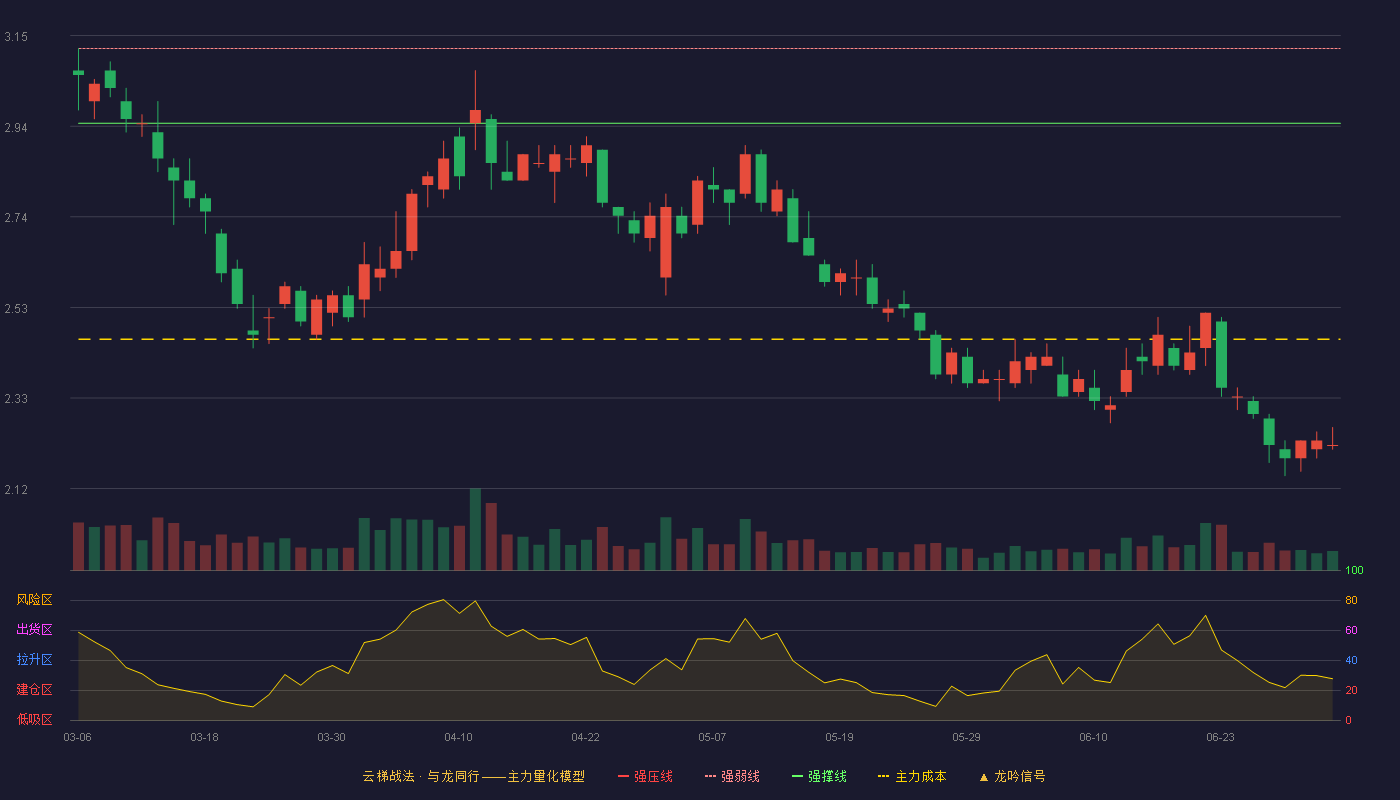1400x800 pixels.
Task: Click the 05-19 date label
Action: point(839,737)
